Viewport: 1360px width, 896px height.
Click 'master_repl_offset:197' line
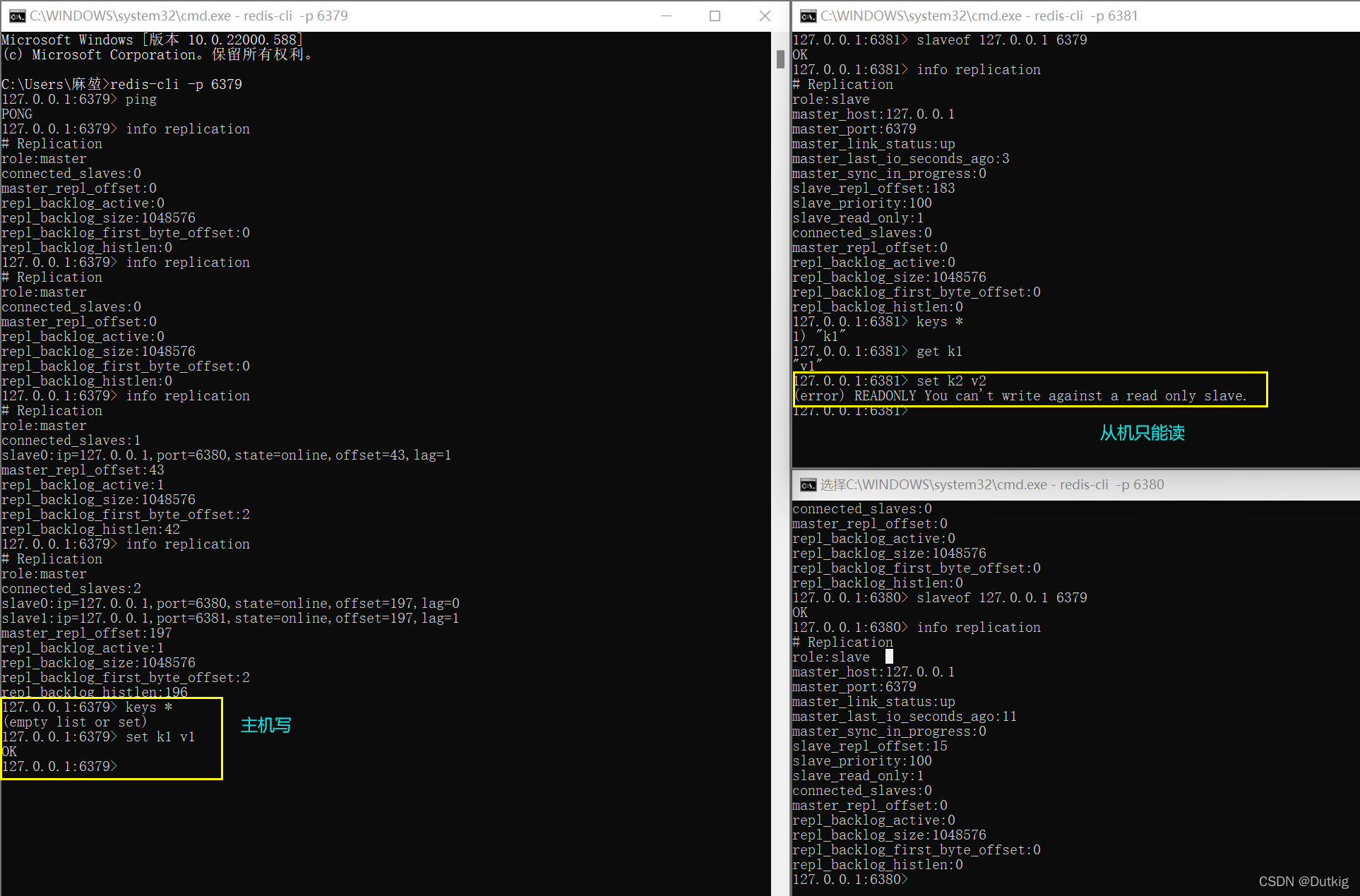click(x=87, y=633)
